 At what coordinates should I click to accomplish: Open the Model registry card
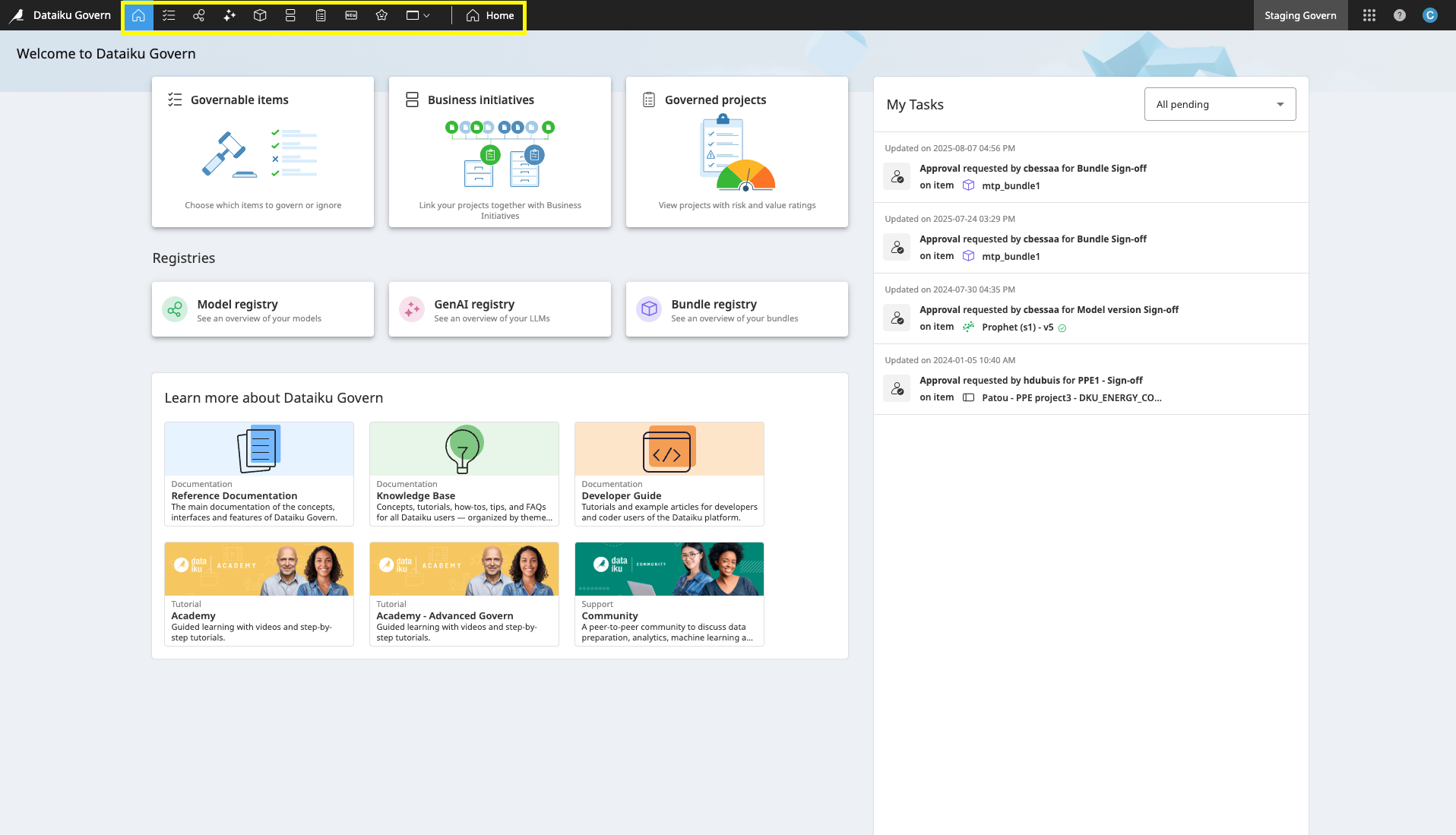[x=262, y=309]
